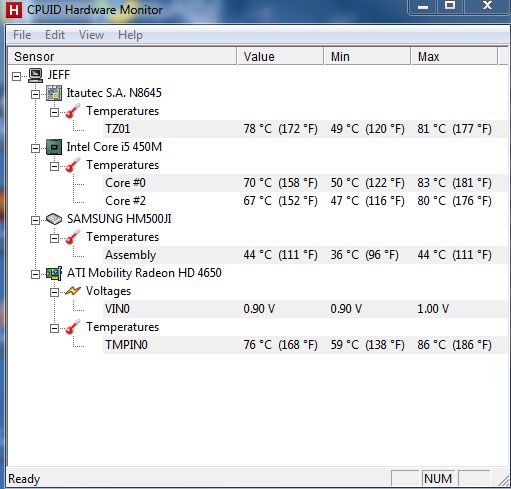Click the NUM status bar indicator
The height and width of the screenshot is (489, 511).
[438, 479]
